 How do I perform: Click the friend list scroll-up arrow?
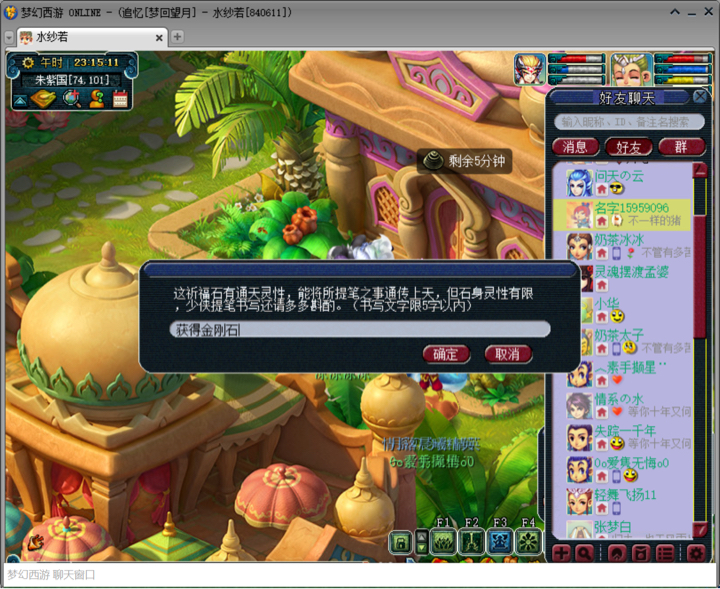(700, 171)
